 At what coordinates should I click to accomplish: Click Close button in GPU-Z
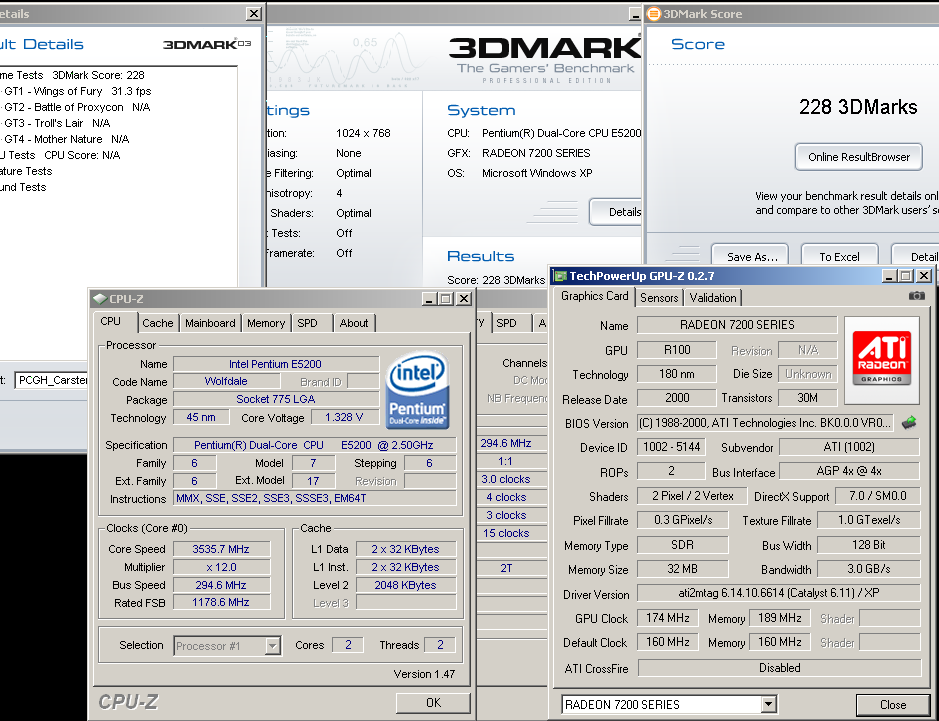click(892, 705)
